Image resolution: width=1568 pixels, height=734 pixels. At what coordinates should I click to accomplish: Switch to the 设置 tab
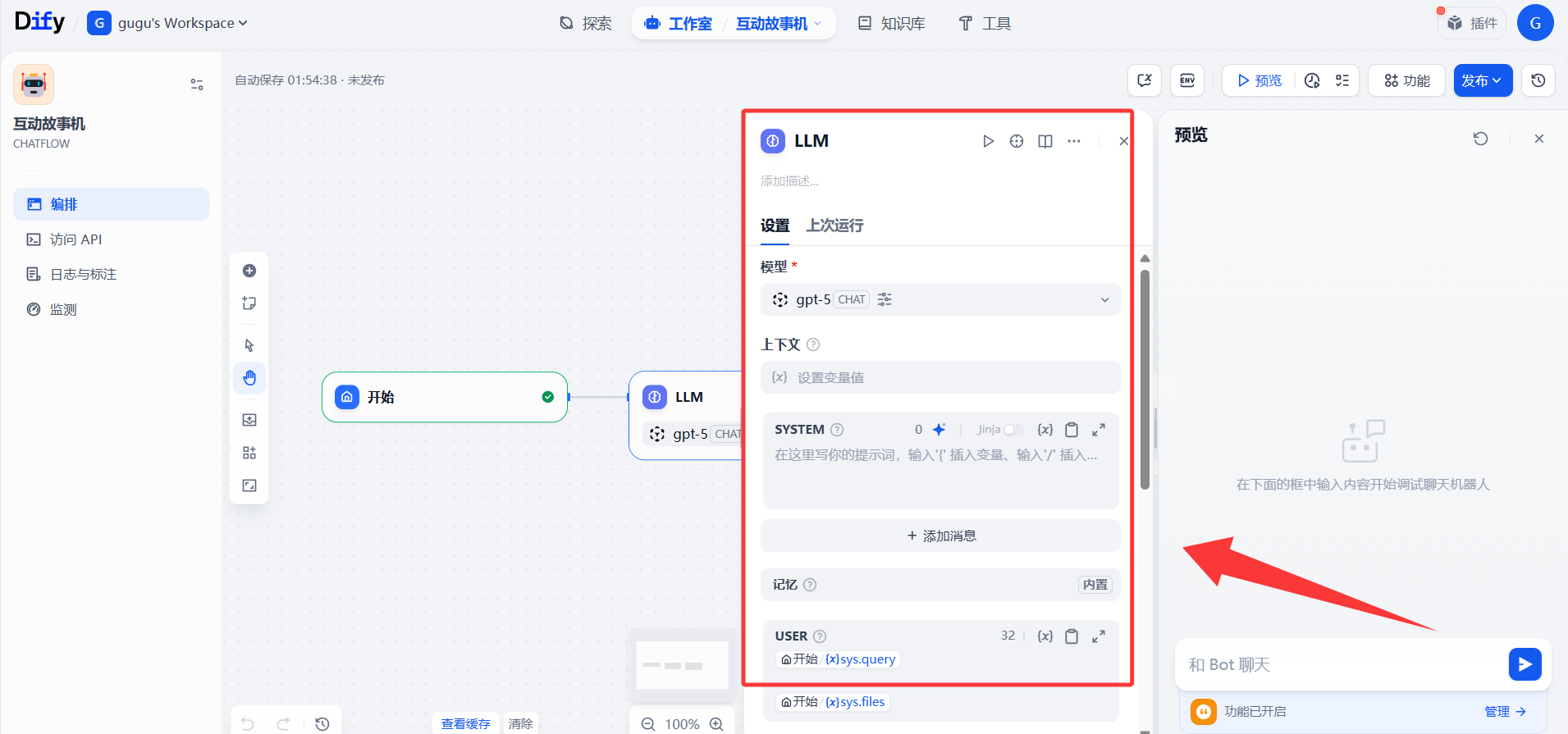click(x=775, y=226)
